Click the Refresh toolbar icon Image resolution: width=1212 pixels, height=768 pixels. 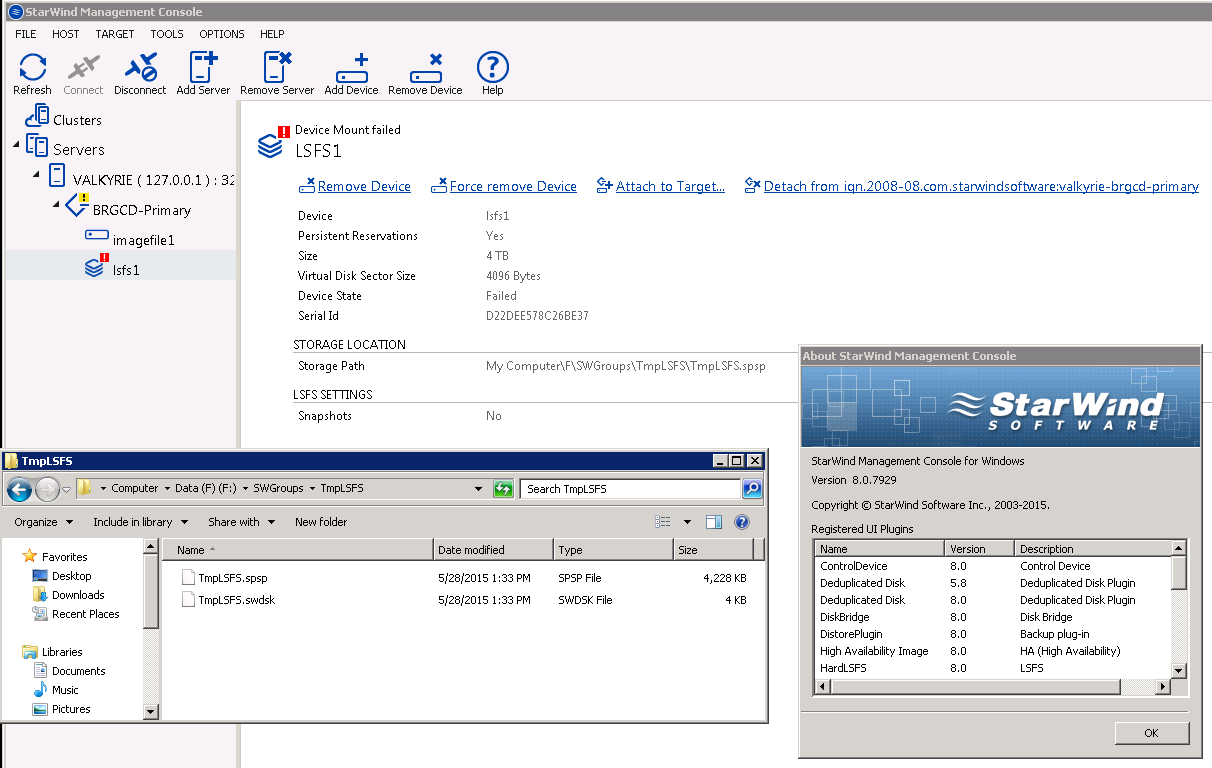click(x=32, y=68)
